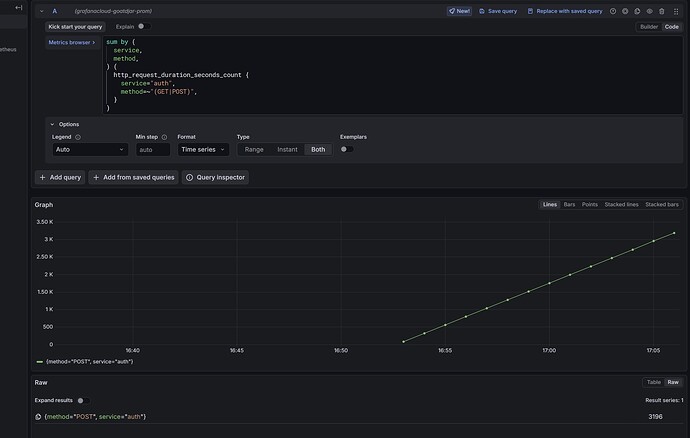Viewport: 690px width, 438px height.
Task: Click Save query
Action: tap(498, 11)
